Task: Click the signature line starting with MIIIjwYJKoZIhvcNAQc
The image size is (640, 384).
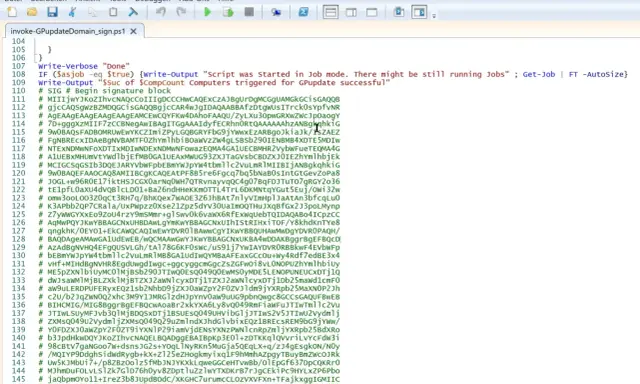Action: pos(189,99)
